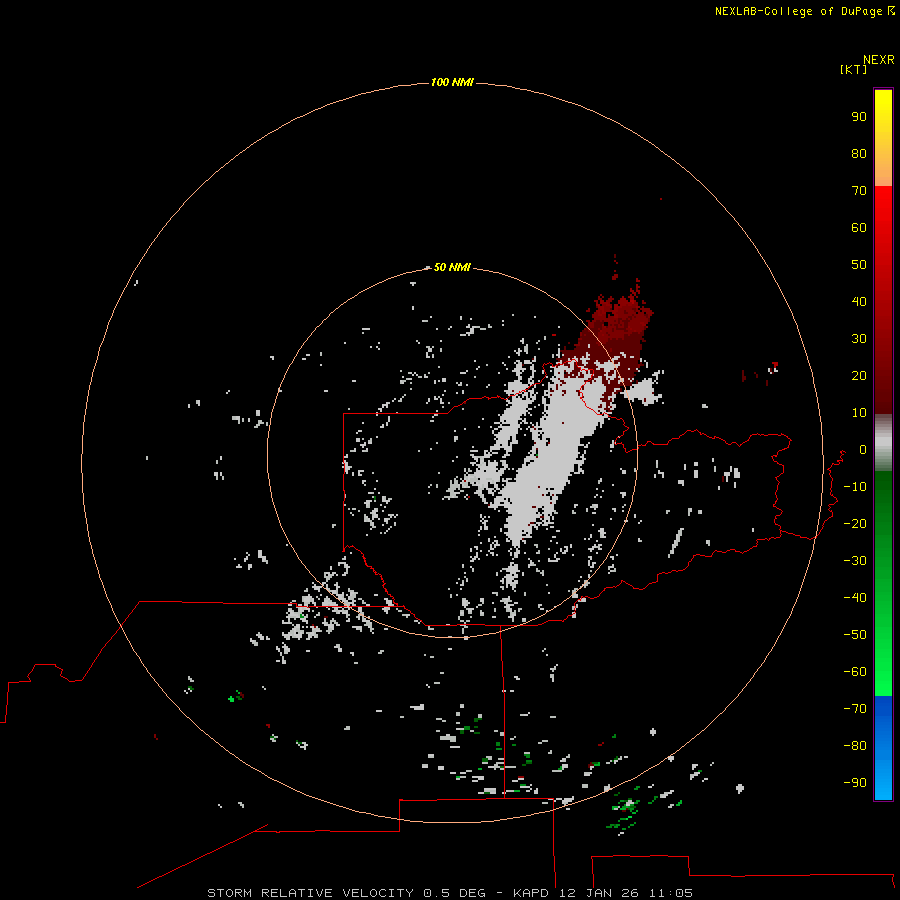
Task: Click the 60 value on velocity scale
Action: [859, 227]
